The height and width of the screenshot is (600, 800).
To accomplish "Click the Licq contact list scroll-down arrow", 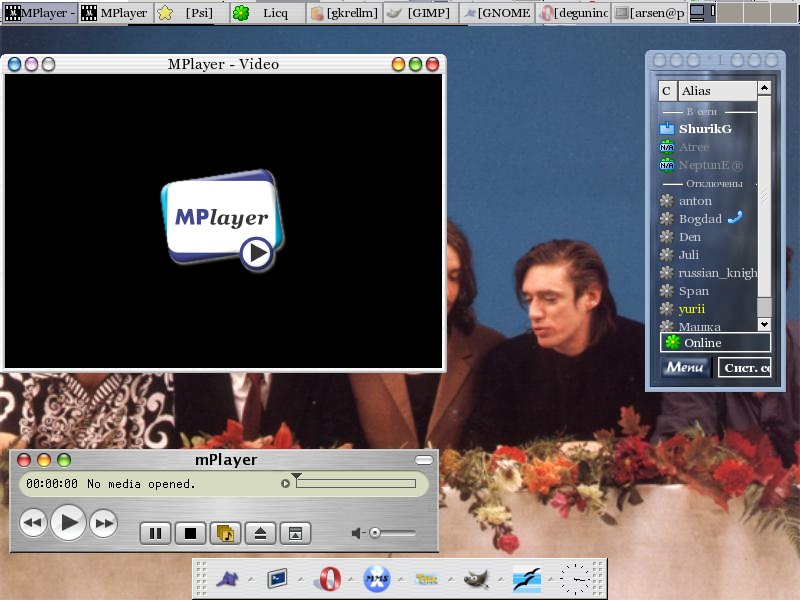I will click(764, 324).
